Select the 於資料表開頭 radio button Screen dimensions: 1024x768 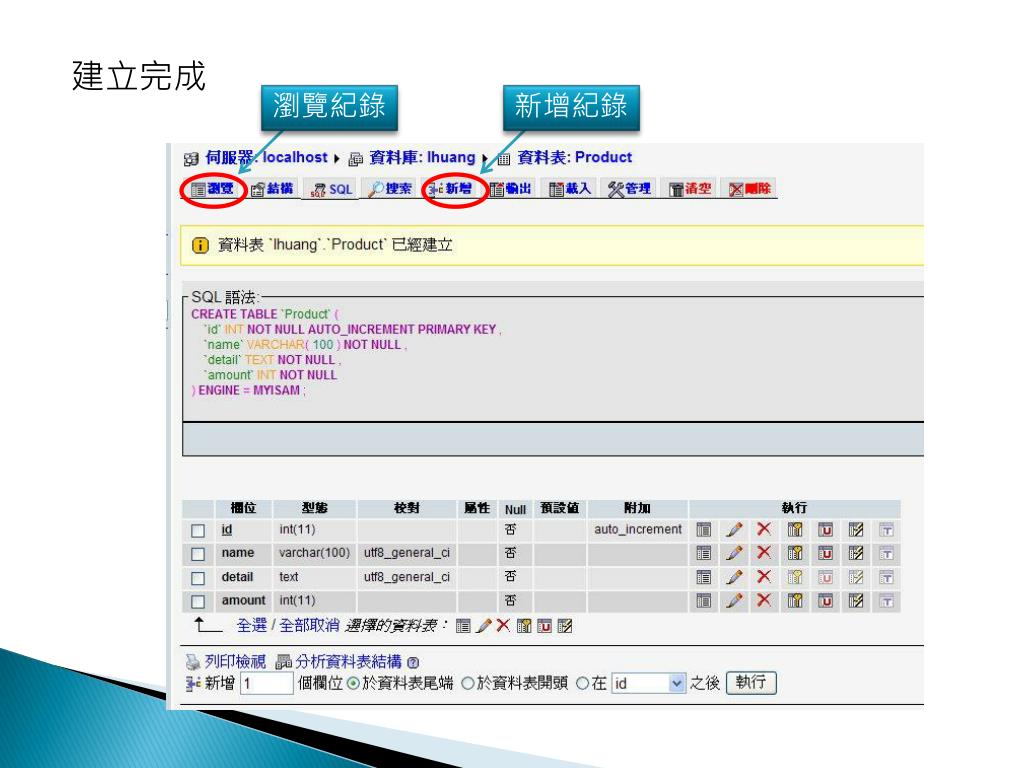click(468, 684)
